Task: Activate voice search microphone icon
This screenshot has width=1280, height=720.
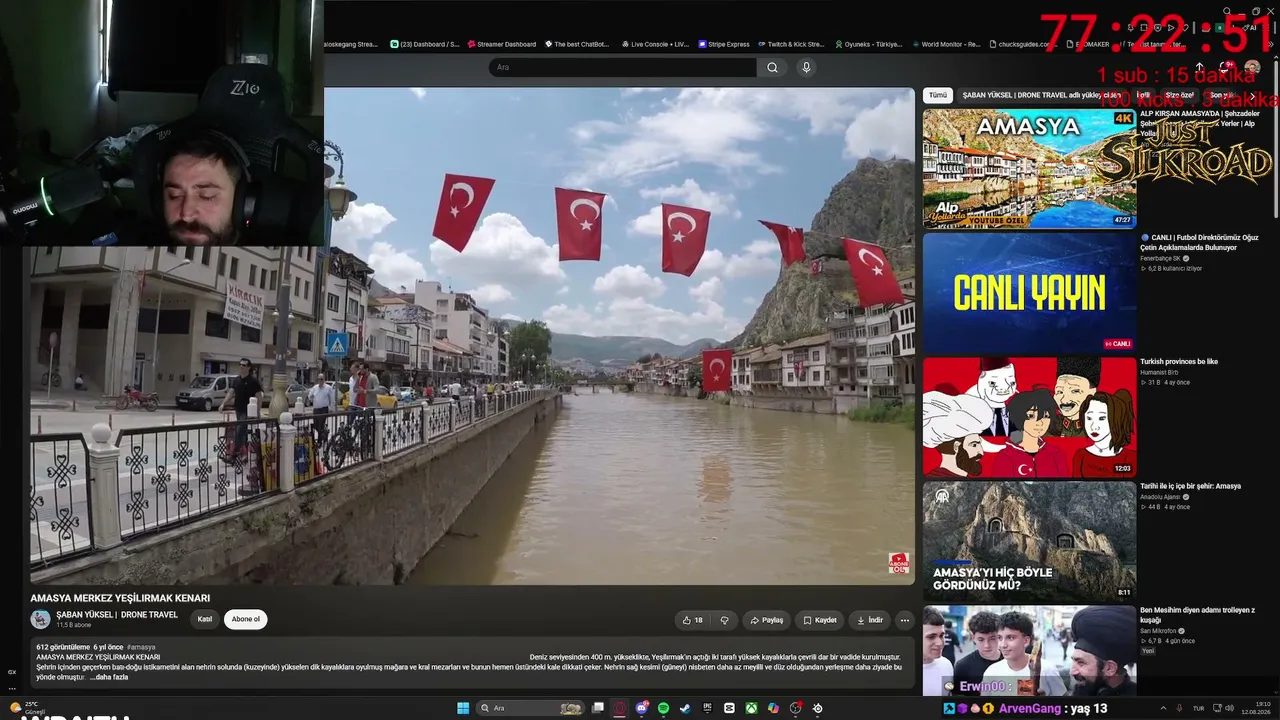Action: coord(806,67)
